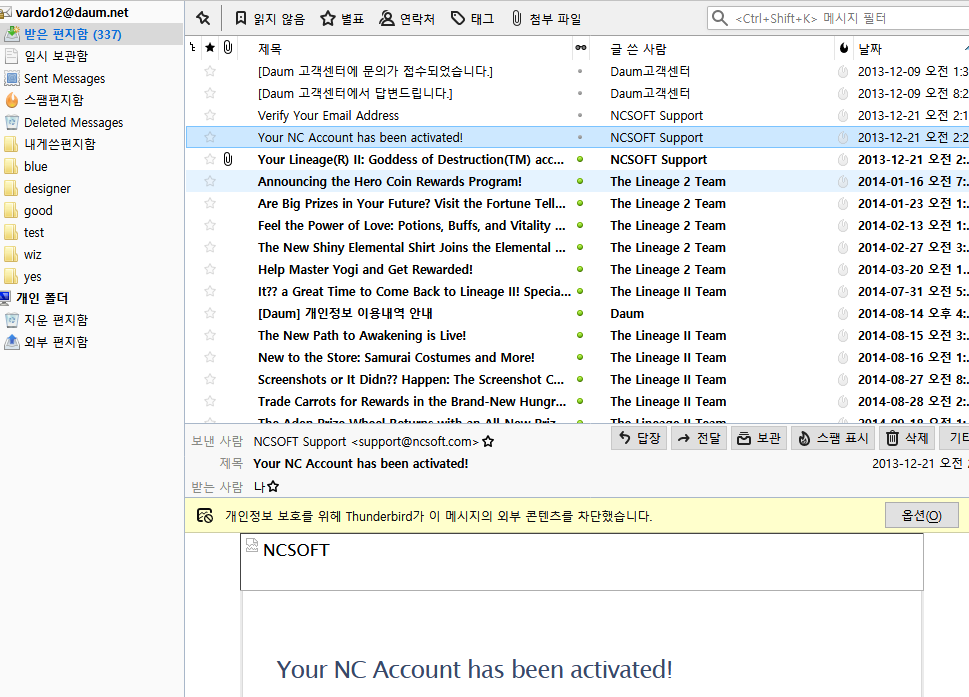Open the local trash 지운 편지함
969x697 pixels.
coord(56,320)
